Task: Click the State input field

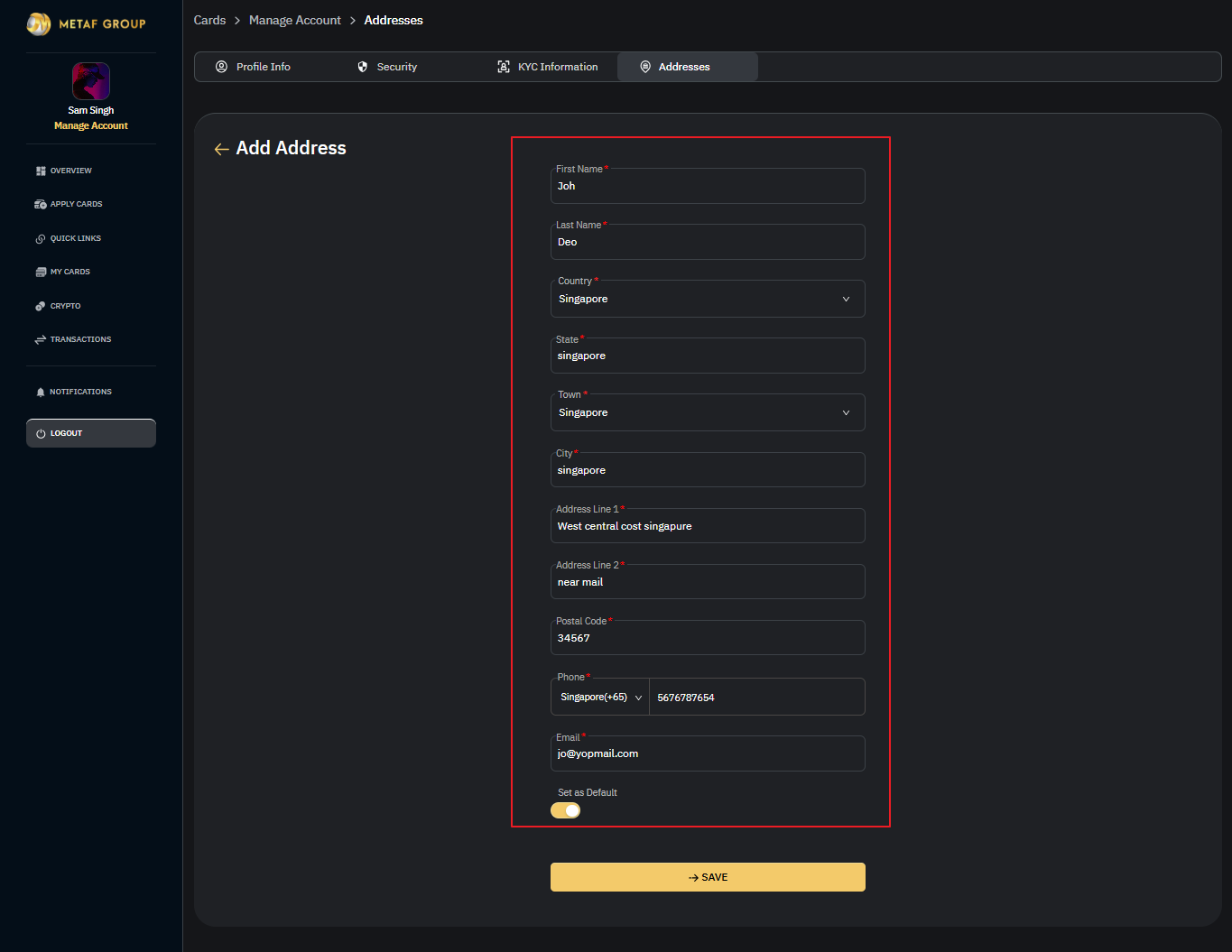Action: (x=708, y=356)
